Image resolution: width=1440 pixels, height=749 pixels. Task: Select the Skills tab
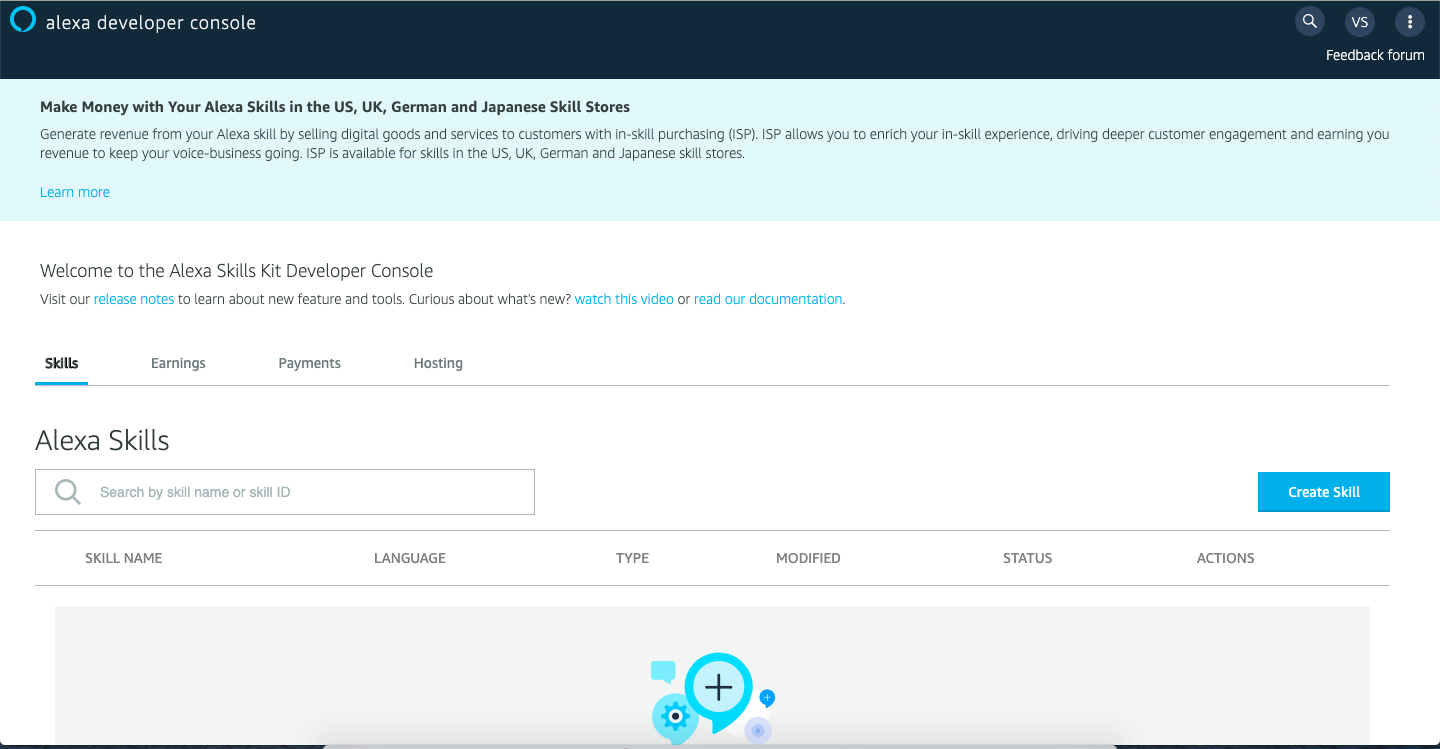pyautogui.click(x=62, y=363)
